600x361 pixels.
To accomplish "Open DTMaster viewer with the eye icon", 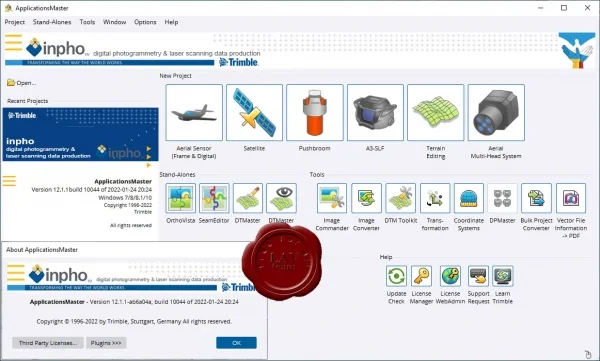I will pyautogui.click(x=281, y=198).
